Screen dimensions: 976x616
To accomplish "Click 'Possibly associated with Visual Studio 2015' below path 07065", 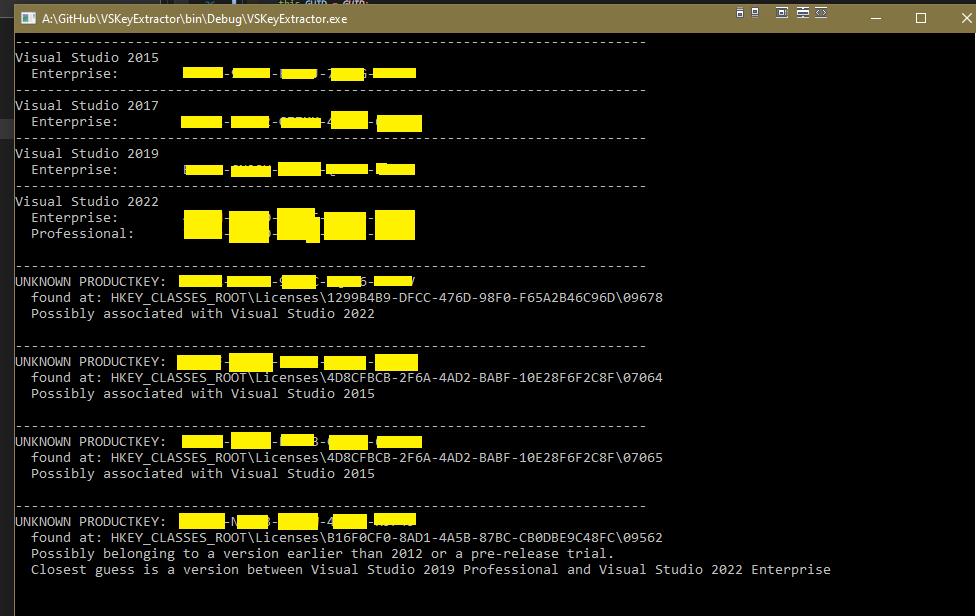I will coord(203,474).
